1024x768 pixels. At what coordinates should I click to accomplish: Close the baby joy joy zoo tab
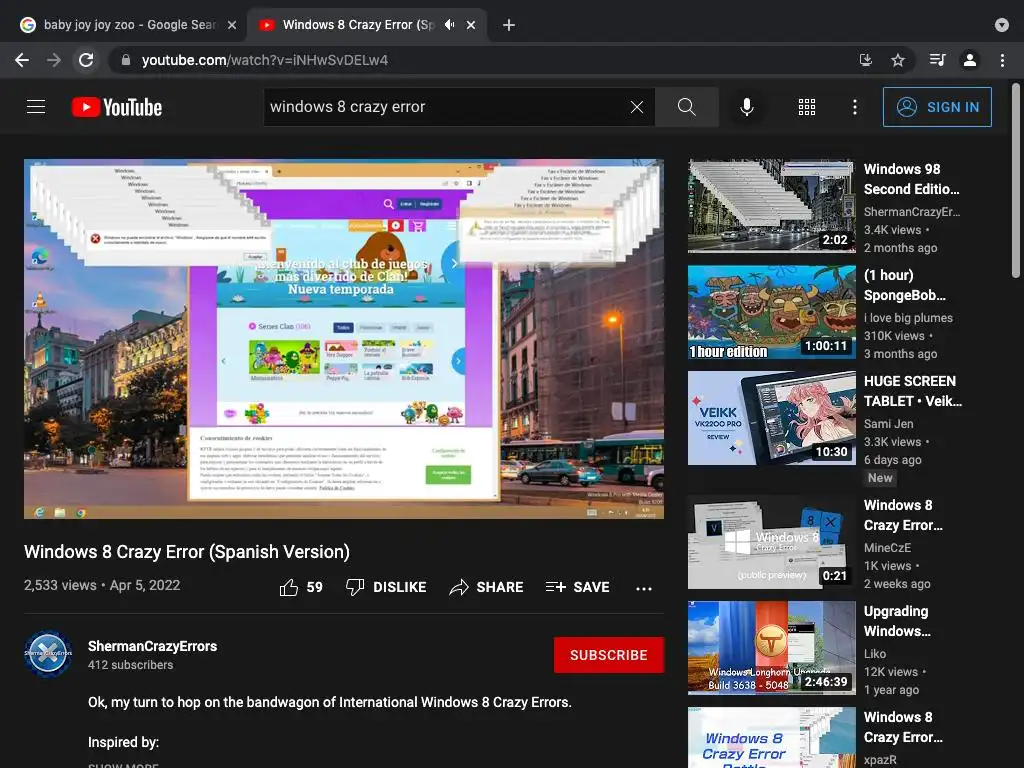coord(232,25)
